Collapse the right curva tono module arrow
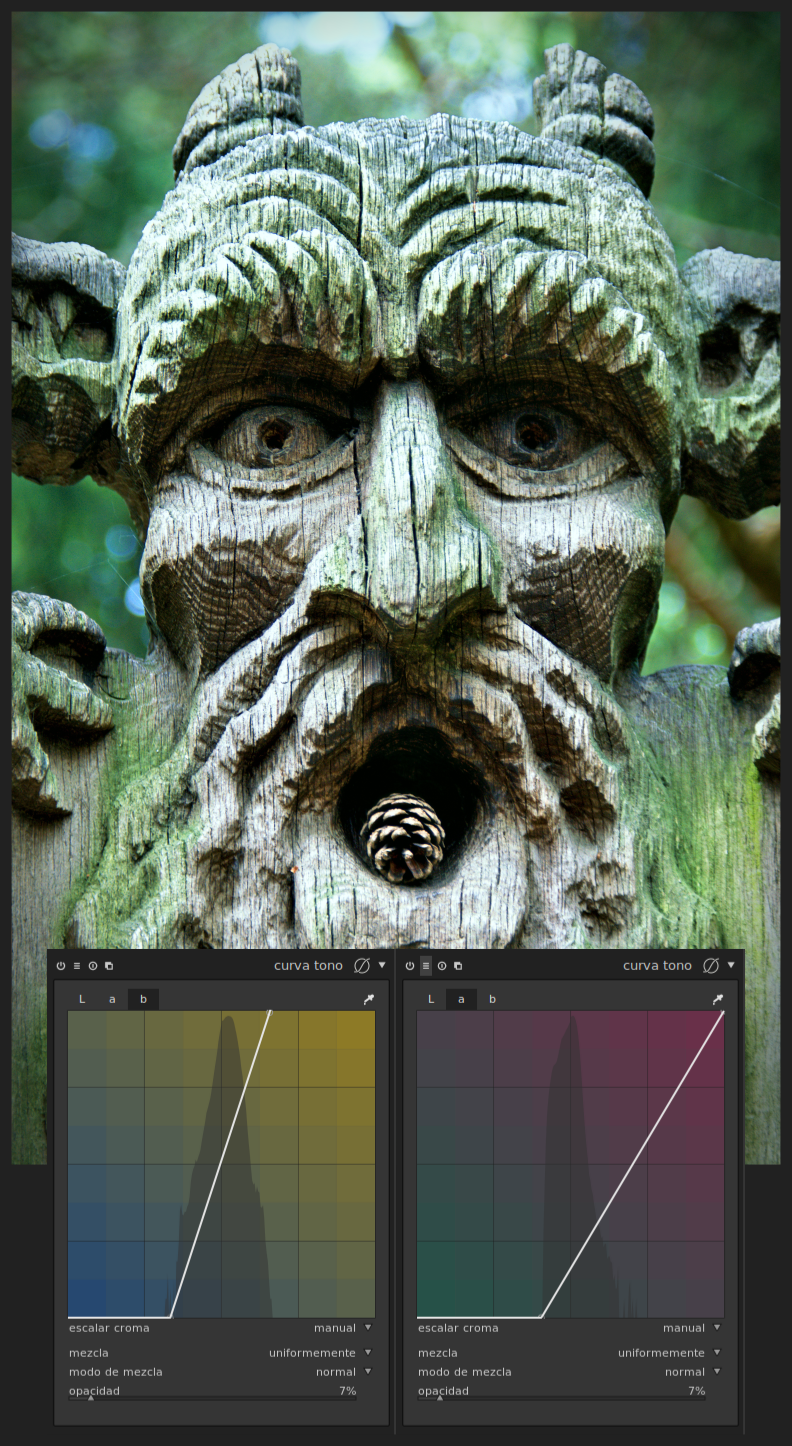Image resolution: width=792 pixels, height=1446 pixels. [x=731, y=965]
